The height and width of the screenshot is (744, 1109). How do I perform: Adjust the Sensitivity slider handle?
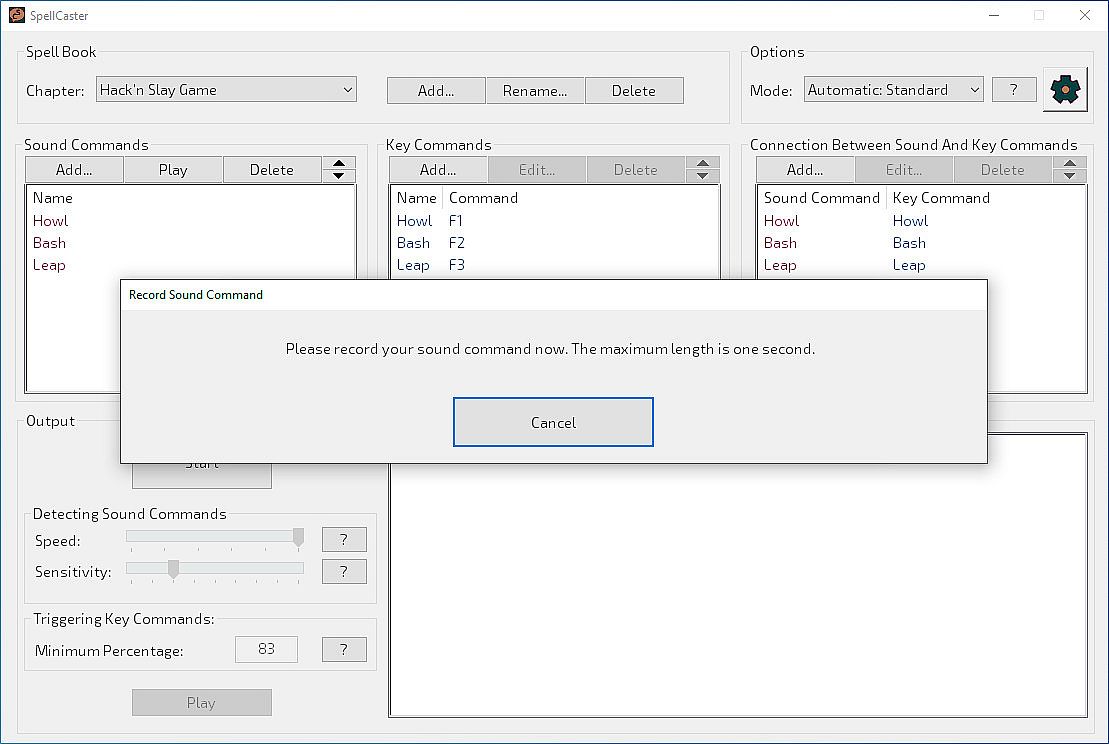click(173, 569)
